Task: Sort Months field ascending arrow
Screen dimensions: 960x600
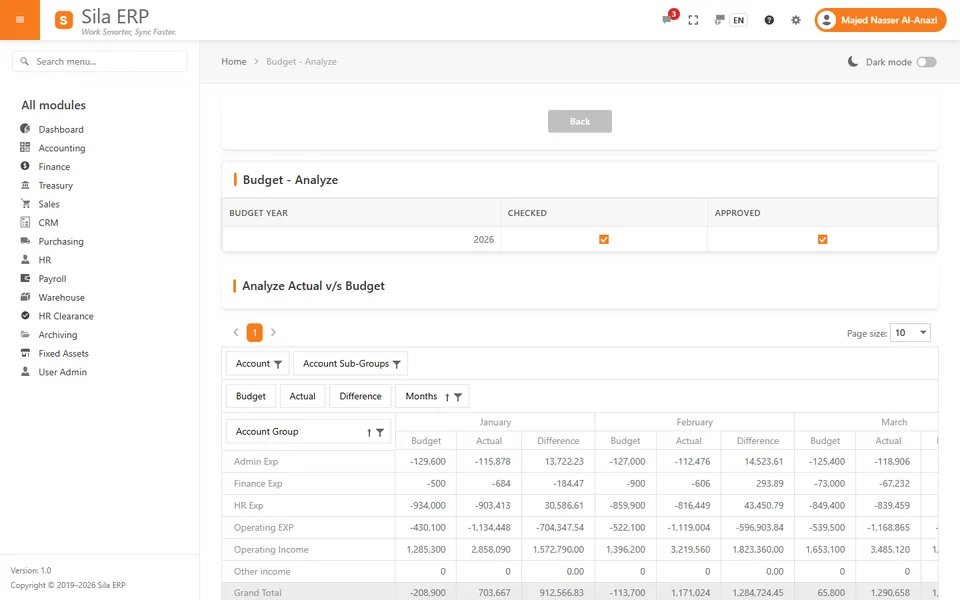Action: [x=447, y=397]
